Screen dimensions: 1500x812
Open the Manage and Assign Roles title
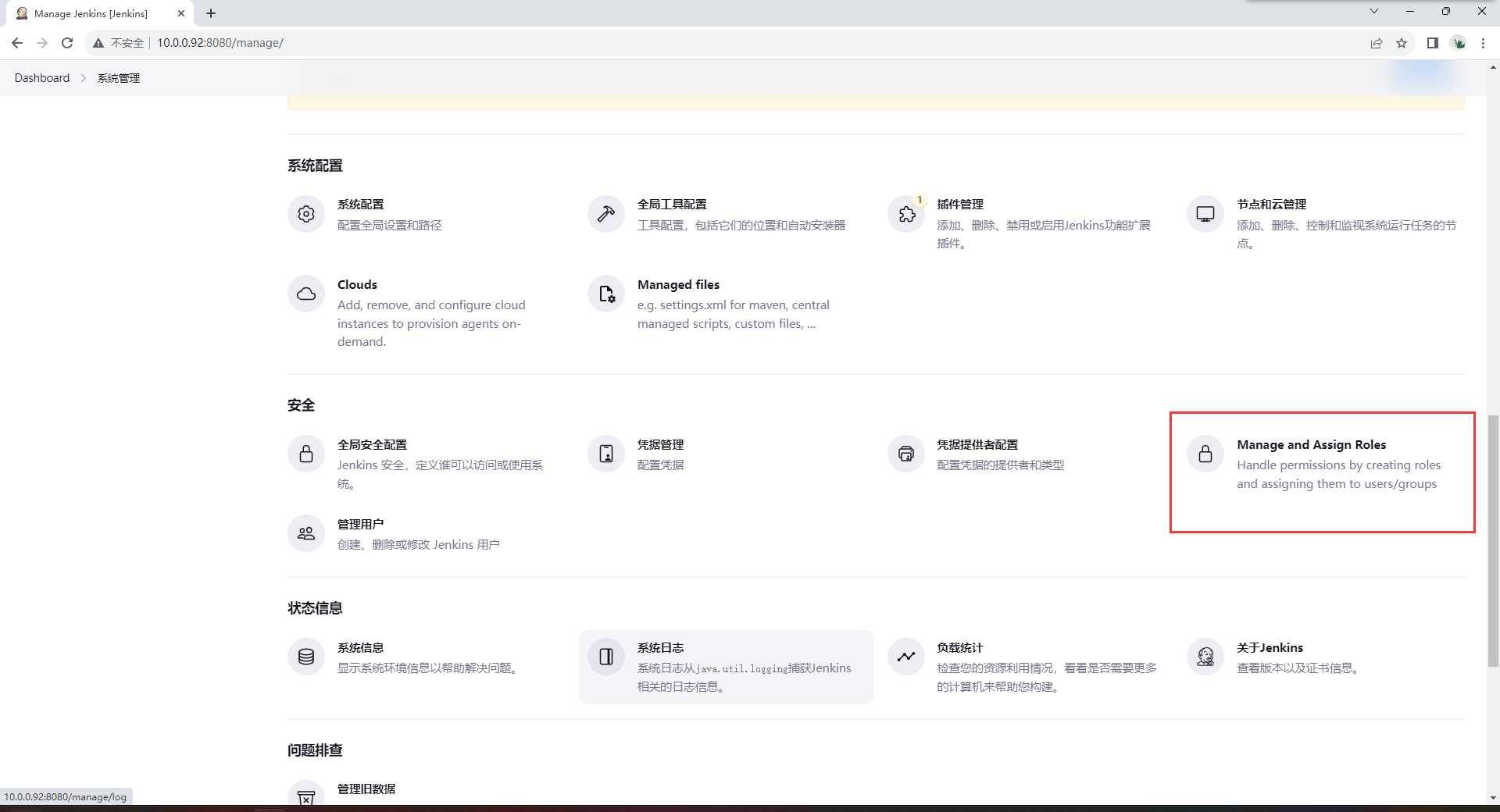tap(1312, 444)
